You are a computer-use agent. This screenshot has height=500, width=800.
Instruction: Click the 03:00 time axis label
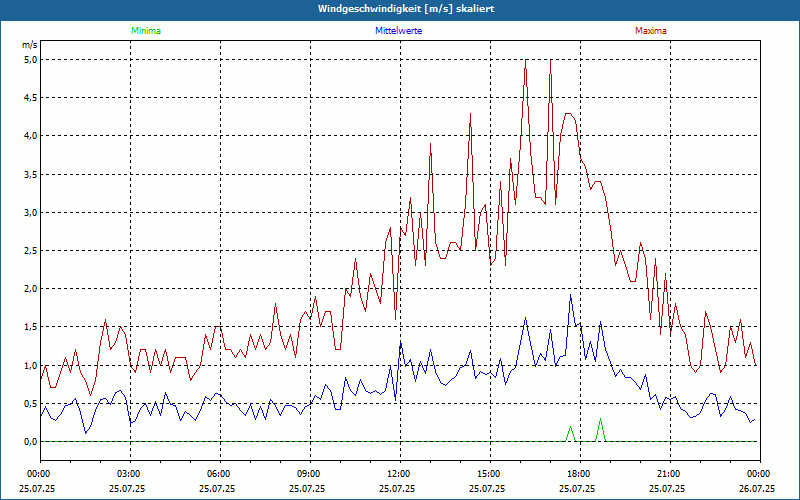(131, 474)
